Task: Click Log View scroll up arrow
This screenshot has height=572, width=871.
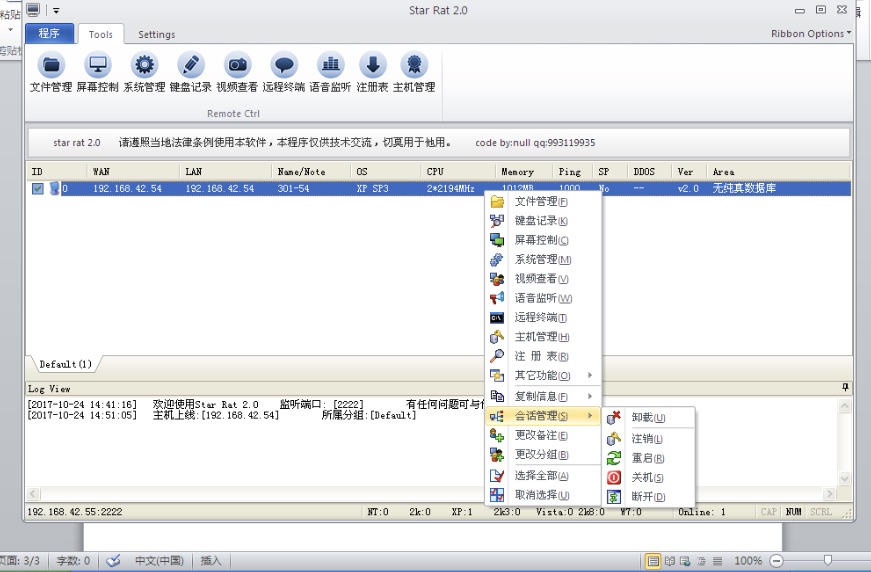Action: point(844,406)
